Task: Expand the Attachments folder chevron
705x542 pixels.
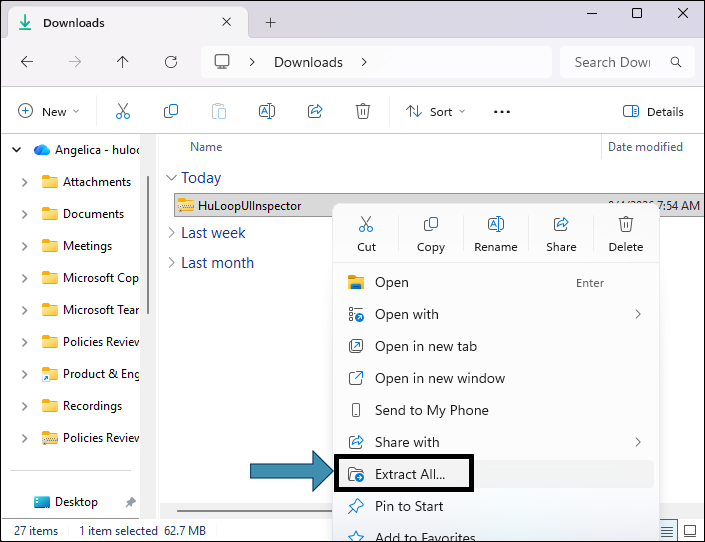Action: (25, 182)
